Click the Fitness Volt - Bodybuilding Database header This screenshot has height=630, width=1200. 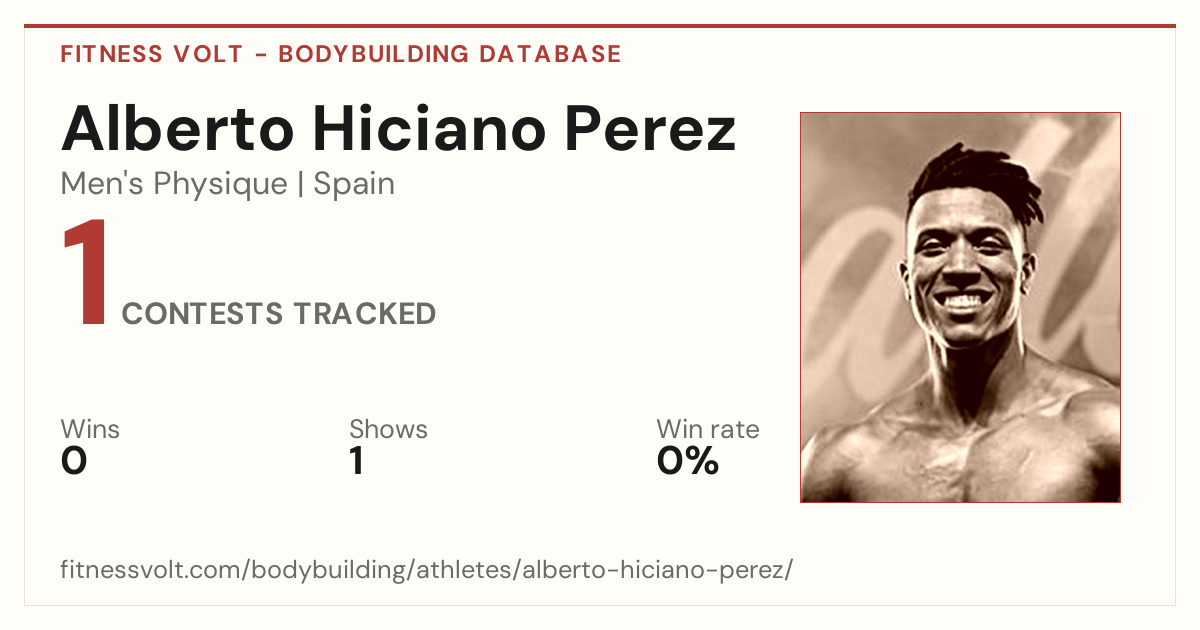pos(341,54)
